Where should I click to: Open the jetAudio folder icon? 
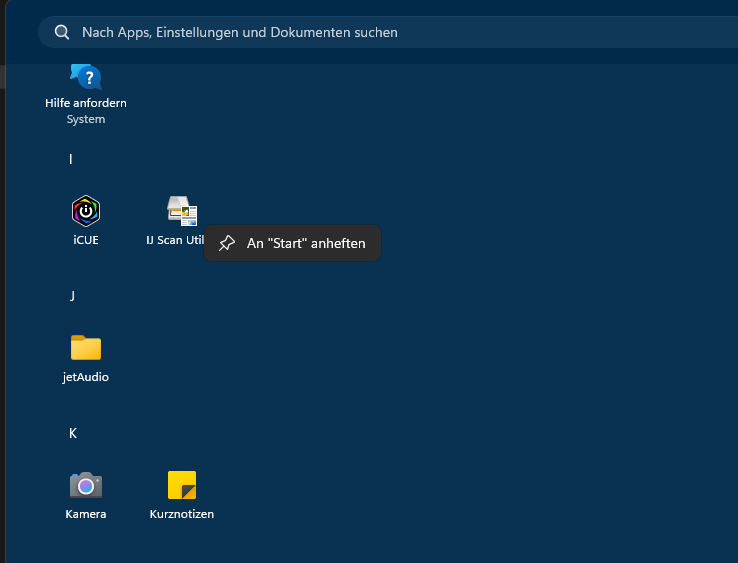[x=86, y=347]
